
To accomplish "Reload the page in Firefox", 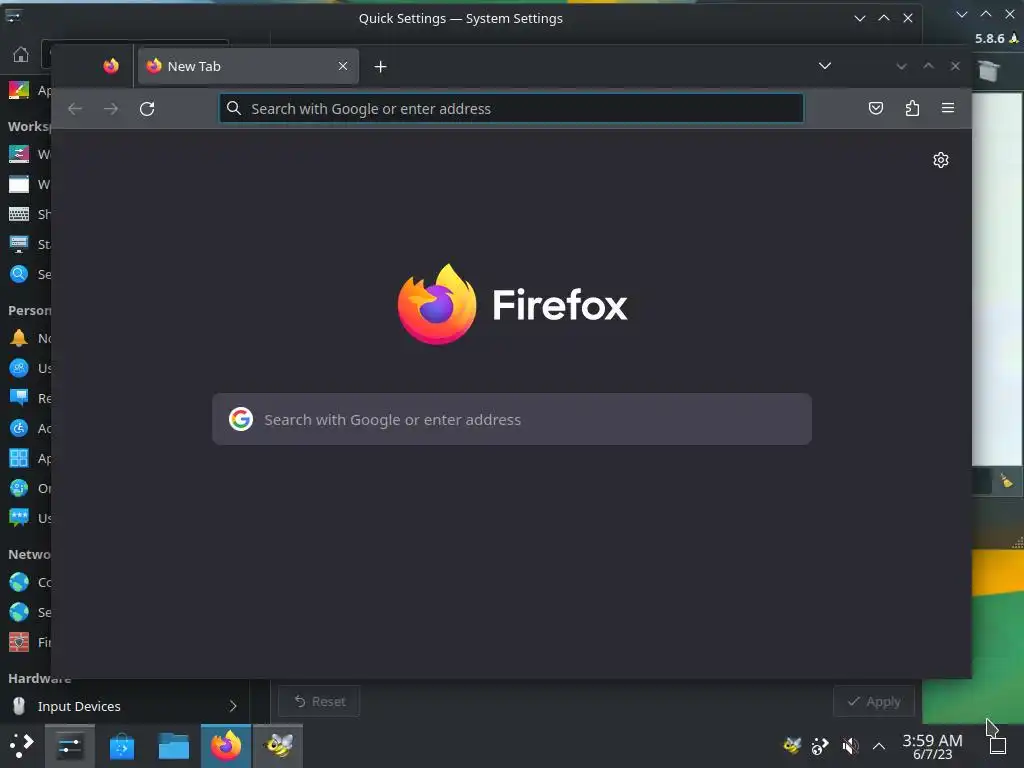I will pyautogui.click(x=147, y=108).
